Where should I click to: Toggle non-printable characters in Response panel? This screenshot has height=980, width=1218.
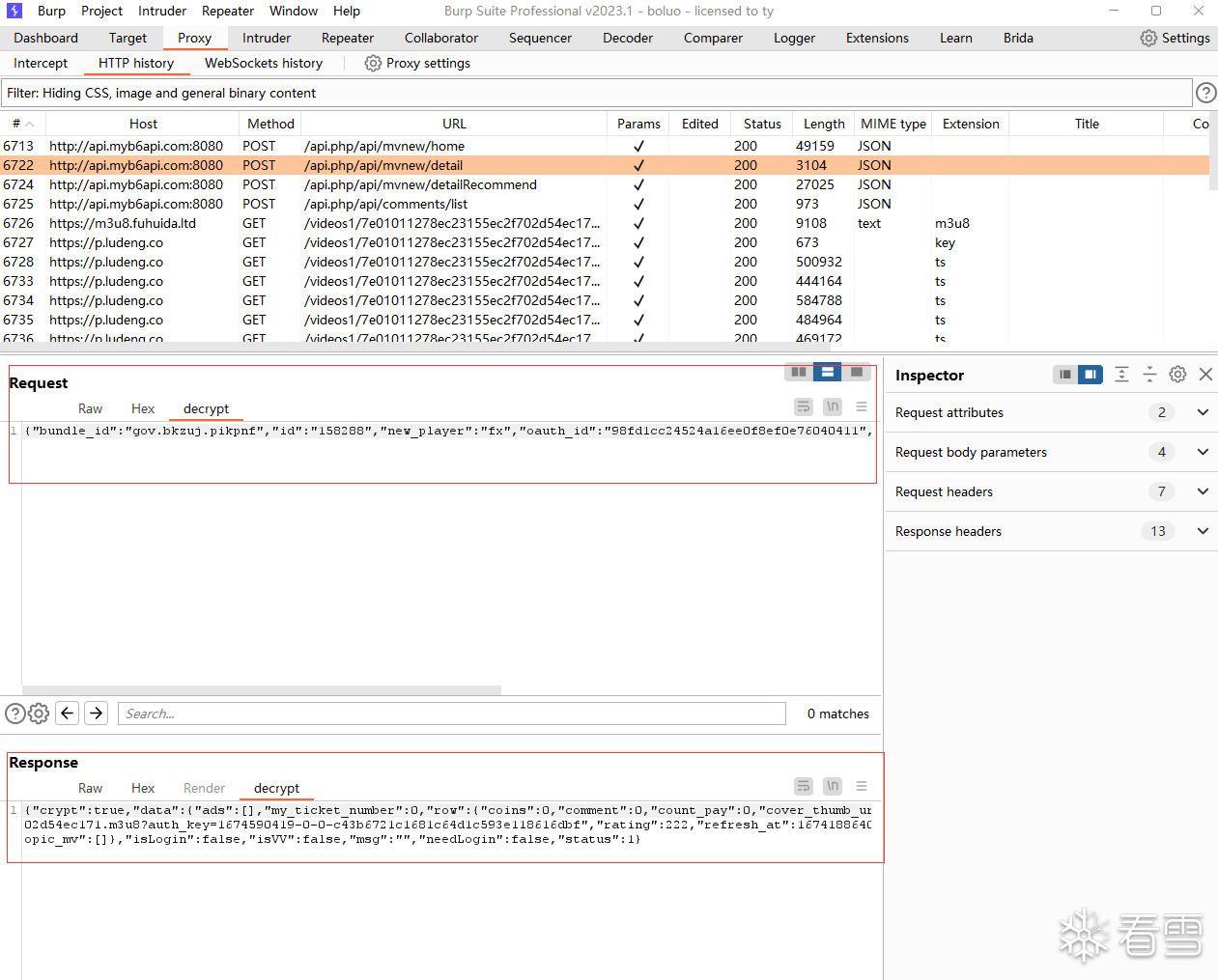(x=833, y=786)
